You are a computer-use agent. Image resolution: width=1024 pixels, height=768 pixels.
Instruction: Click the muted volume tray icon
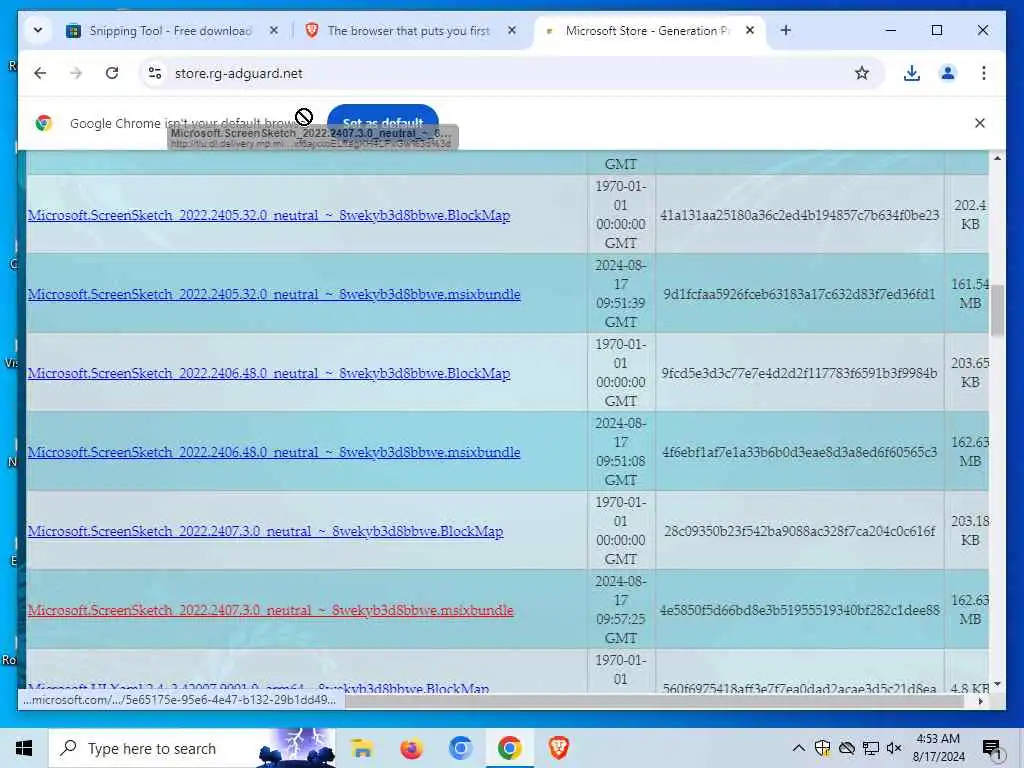point(894,748)
